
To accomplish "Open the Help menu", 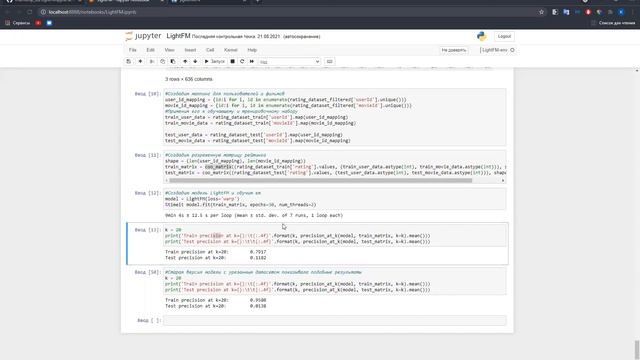I will (x=252, y=50).
